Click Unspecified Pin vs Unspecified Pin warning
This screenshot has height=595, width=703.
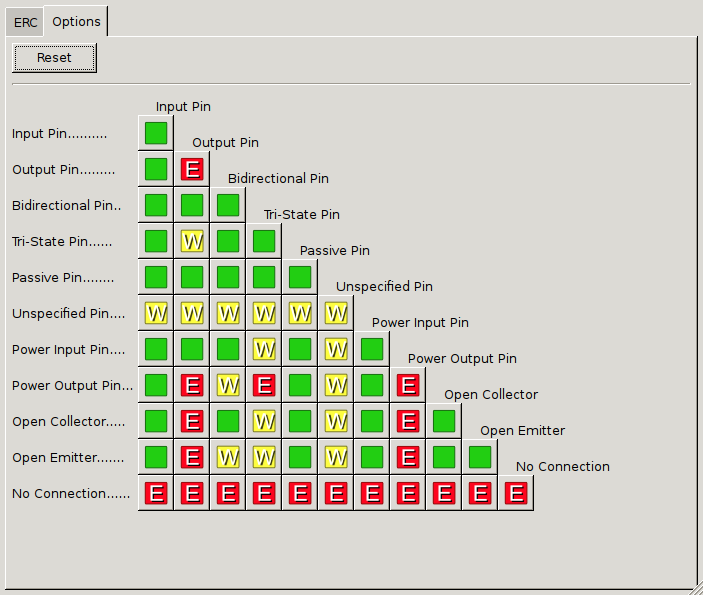(336, 313)
